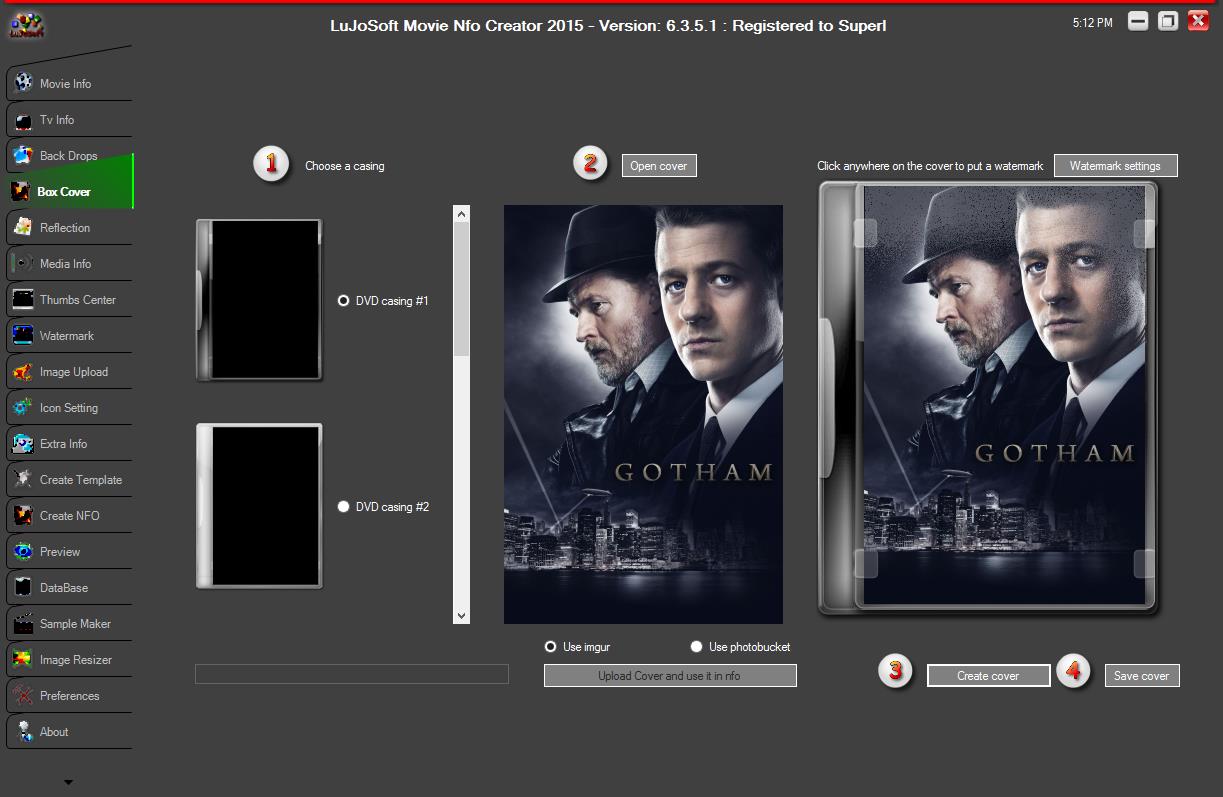This screenshot has height=797, width=1223.
Task: Open the Movie Info tab
Action: pos(69,84)
